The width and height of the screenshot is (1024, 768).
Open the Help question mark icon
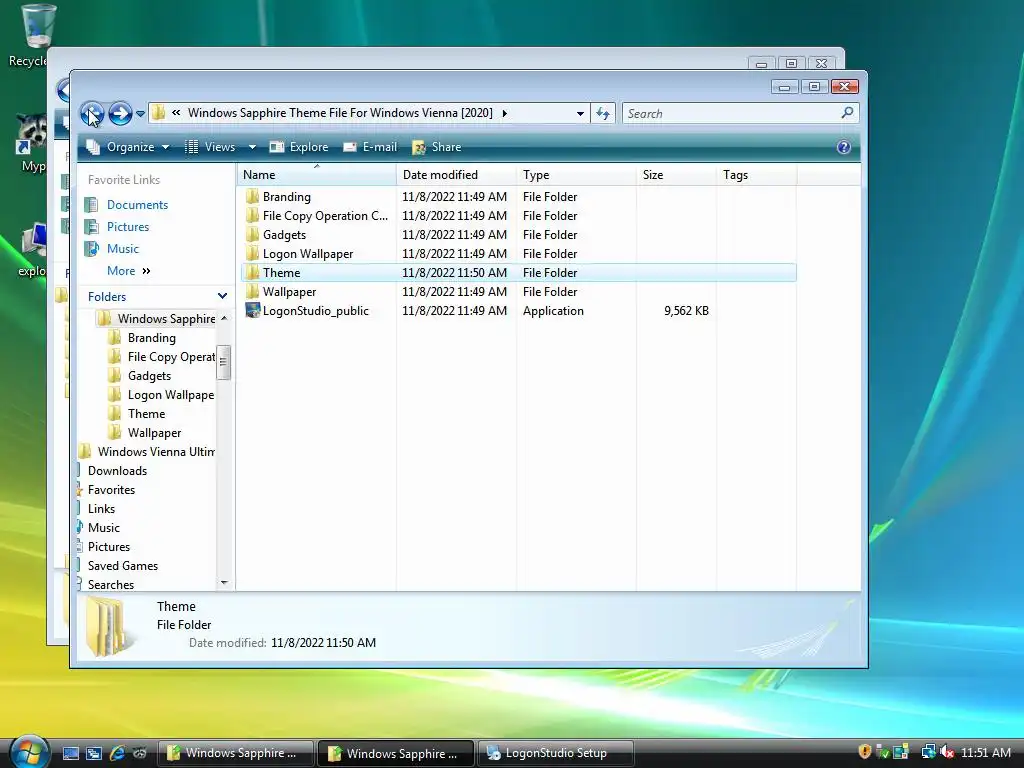(x=844, y=147)
